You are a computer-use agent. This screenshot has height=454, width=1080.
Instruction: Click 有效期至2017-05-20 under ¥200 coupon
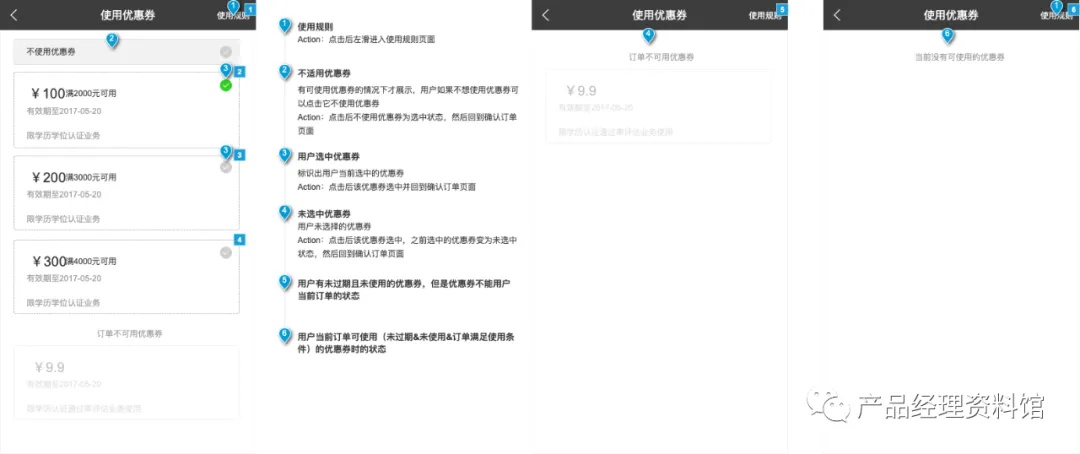click(x=63, y=195)
